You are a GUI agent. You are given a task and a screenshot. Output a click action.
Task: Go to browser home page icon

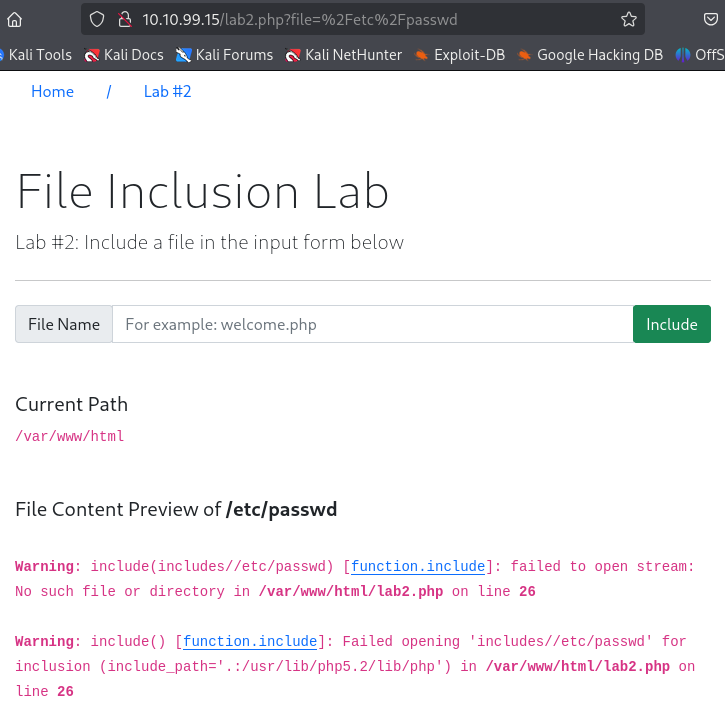click(14, 19)
